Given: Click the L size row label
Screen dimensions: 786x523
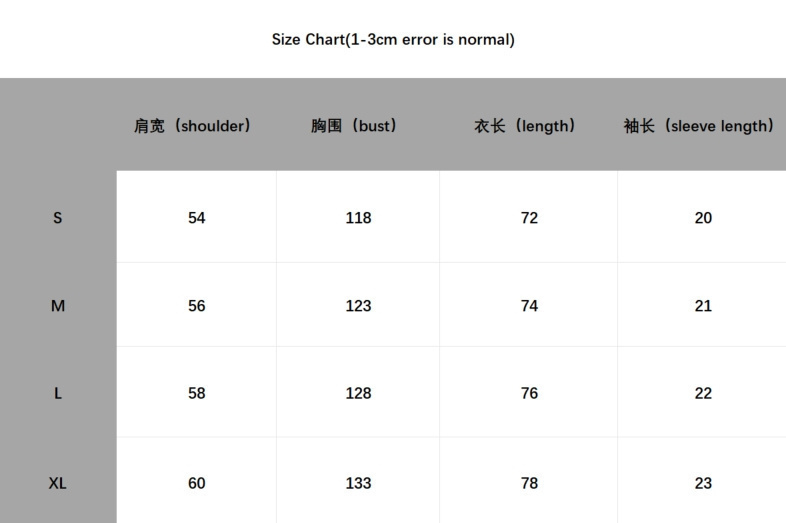Looking at the screenshot, I should (x=58, y=393).
